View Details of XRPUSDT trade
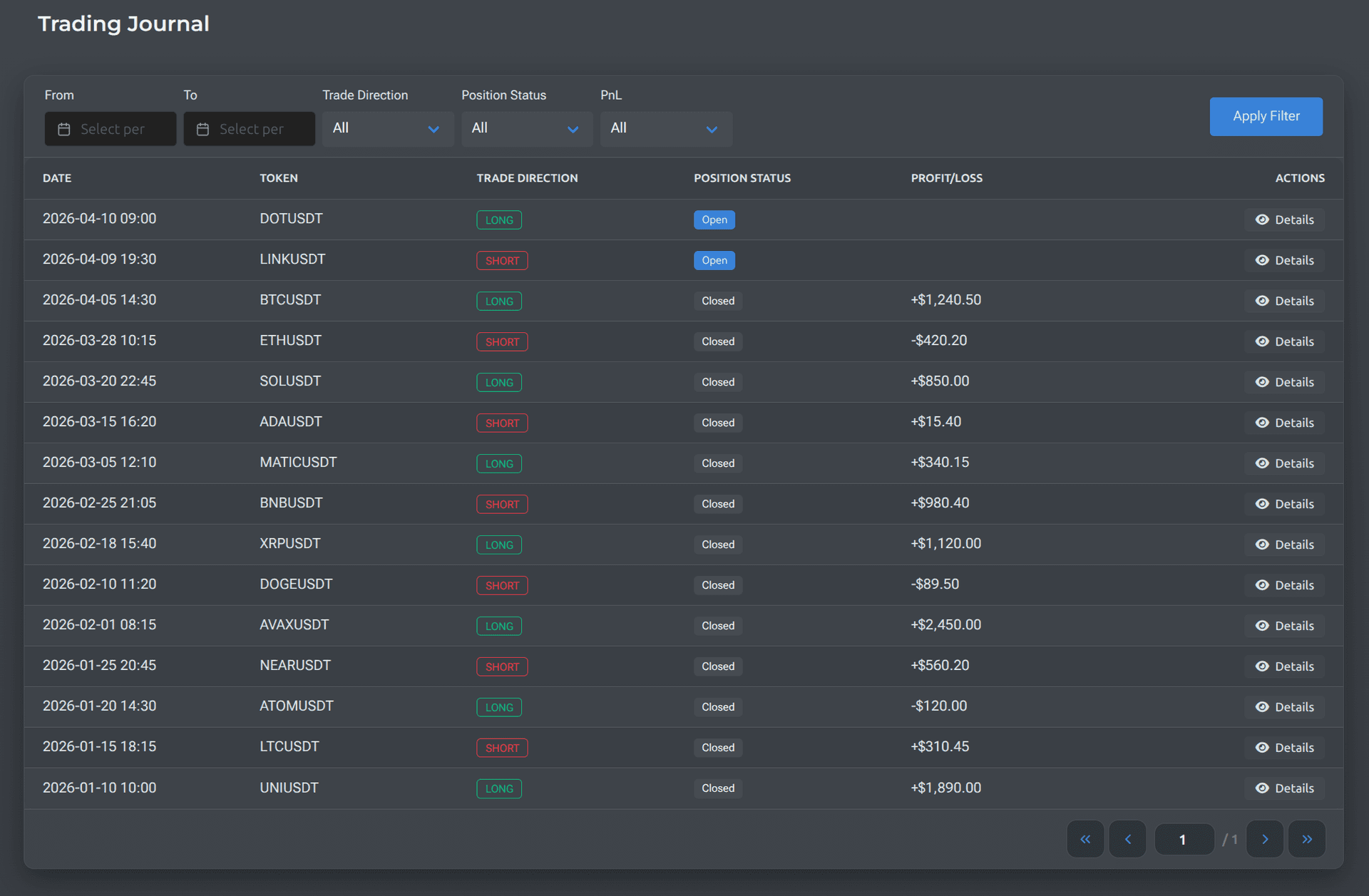This screenshot has height=896, width=1369. [x=1285, y=545]
